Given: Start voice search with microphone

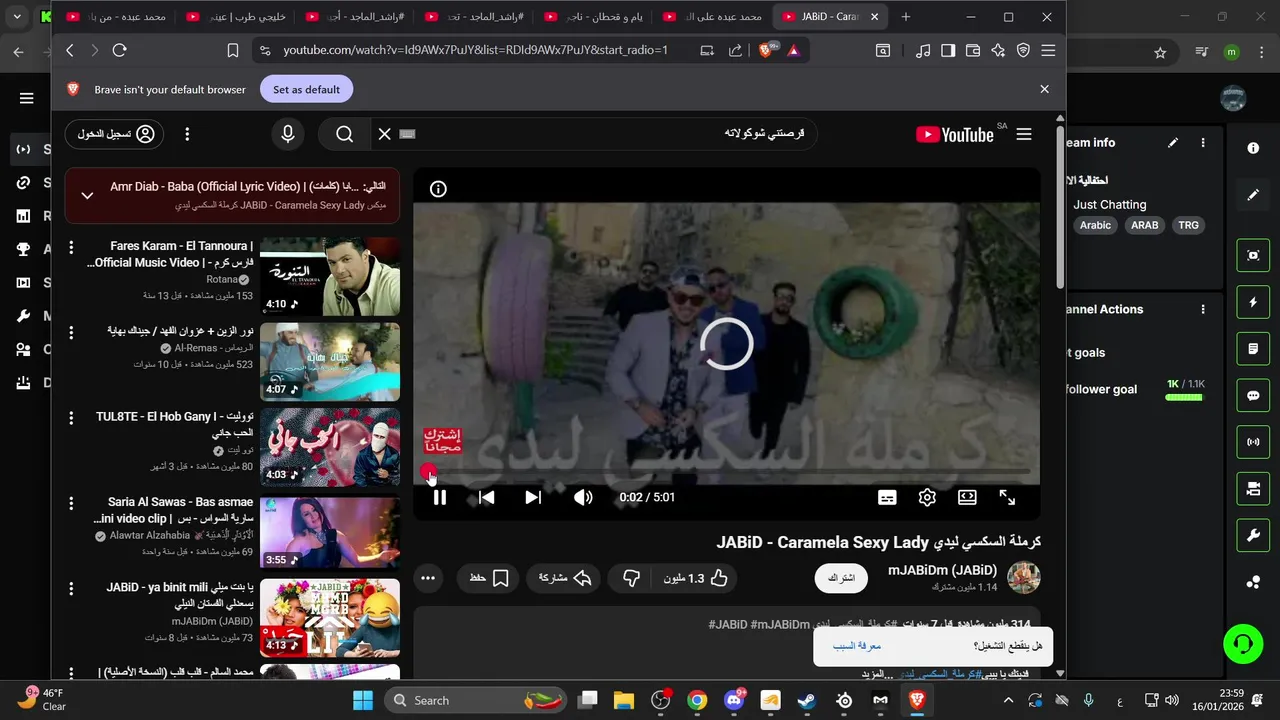Looking at the screenshot, I should (288, 134).
